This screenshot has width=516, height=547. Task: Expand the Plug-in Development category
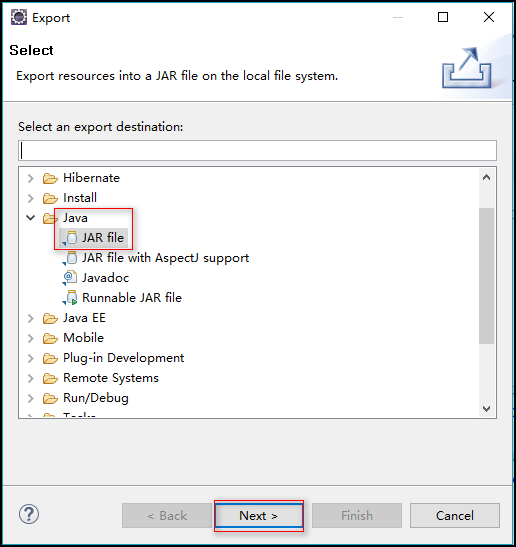[x=31, y=358]
